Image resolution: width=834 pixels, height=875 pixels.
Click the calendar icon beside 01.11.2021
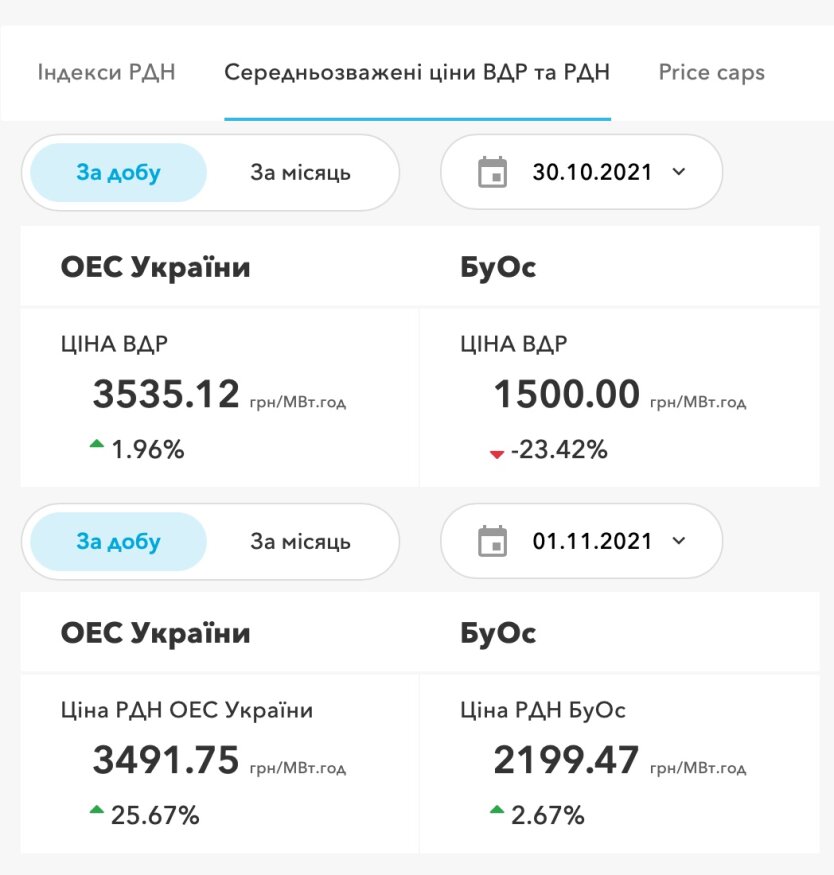[x=493, y=542]
